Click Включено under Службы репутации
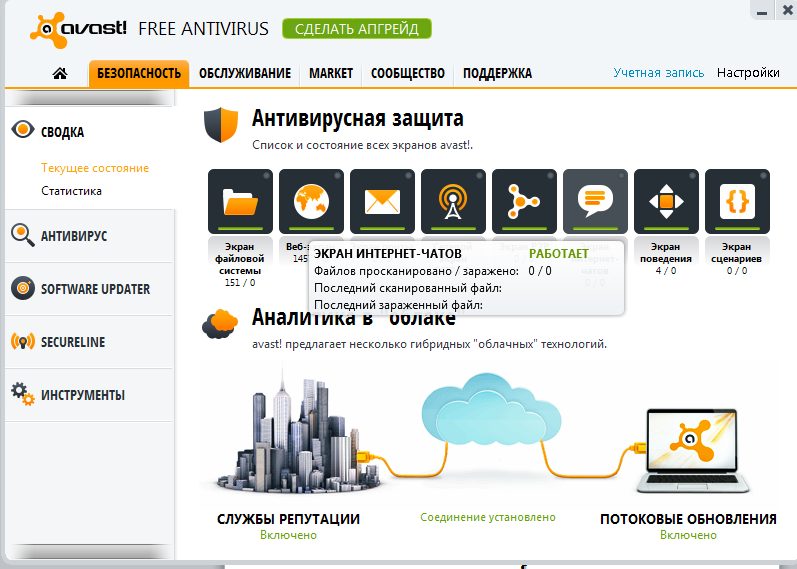Screen dimensions: 797x569 point(288,535)
